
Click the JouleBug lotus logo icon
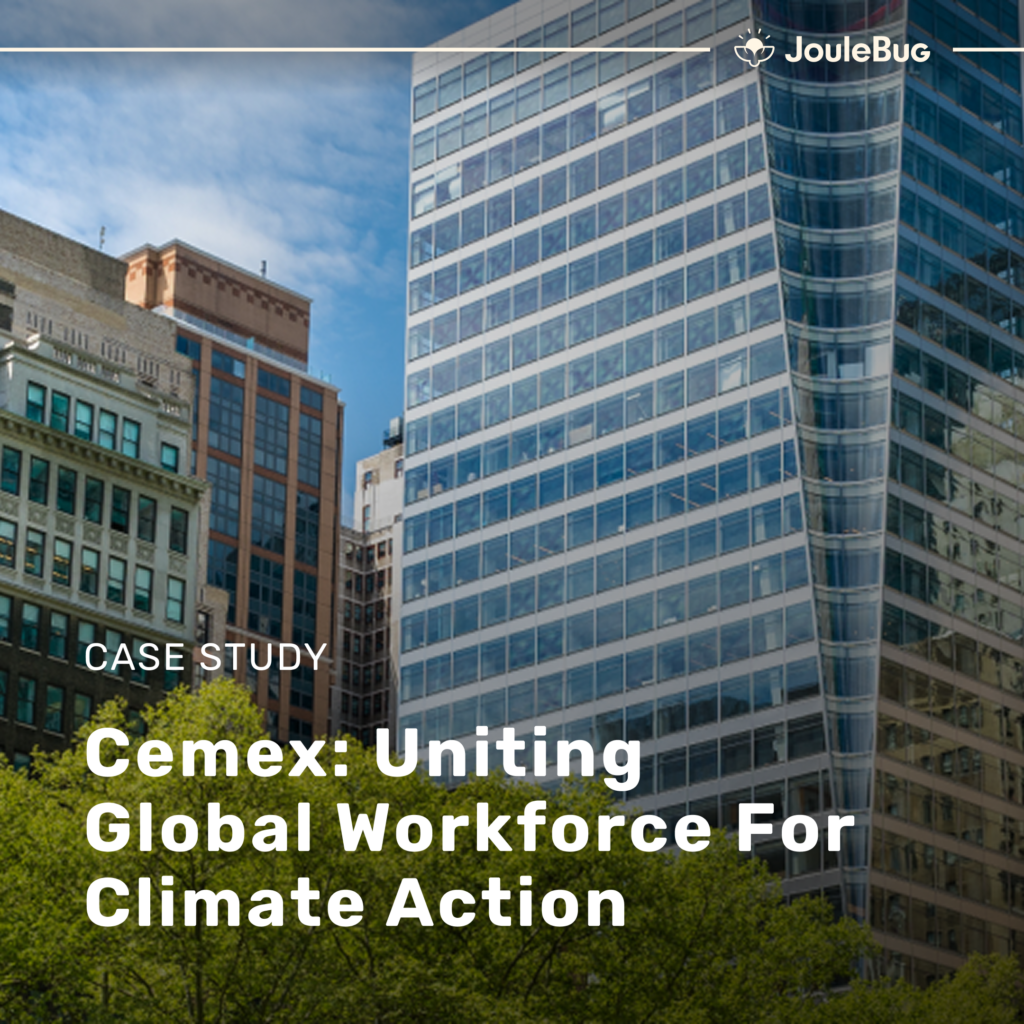(x=754, y=48)
